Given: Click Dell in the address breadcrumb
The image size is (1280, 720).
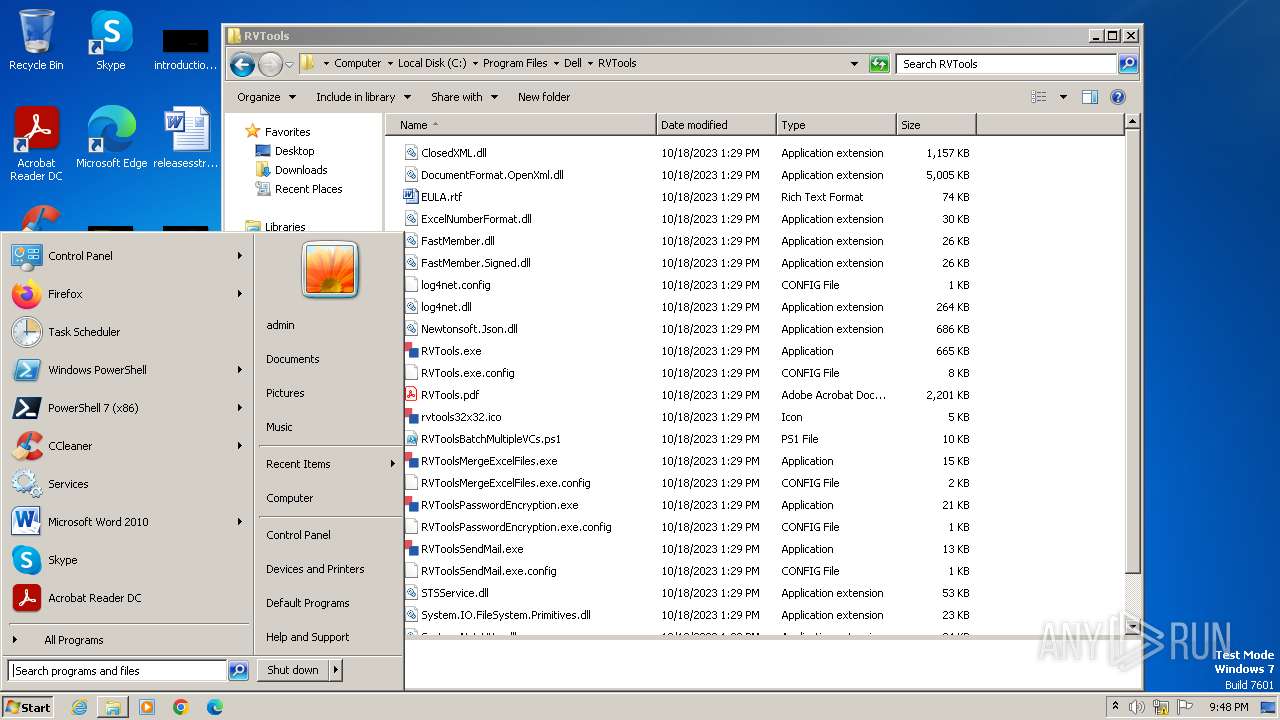Looking at the screenshot, I should tap(572, 63).
